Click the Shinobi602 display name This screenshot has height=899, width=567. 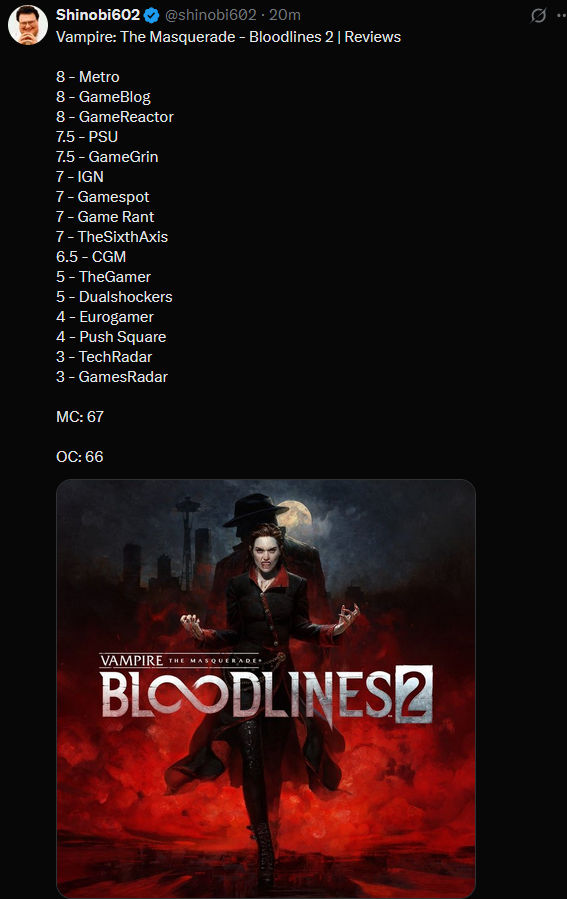click(98, 15)
